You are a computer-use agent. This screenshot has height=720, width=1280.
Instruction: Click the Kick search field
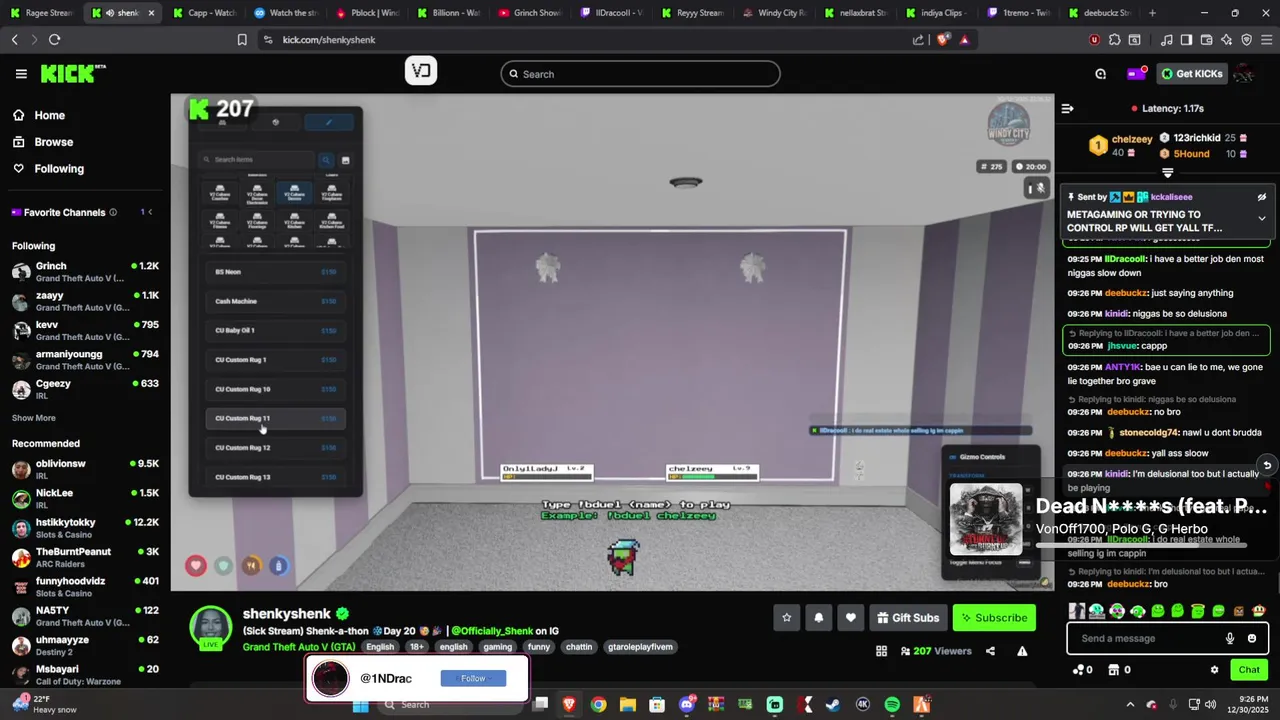pyautogui.click(x=640, y=74)
